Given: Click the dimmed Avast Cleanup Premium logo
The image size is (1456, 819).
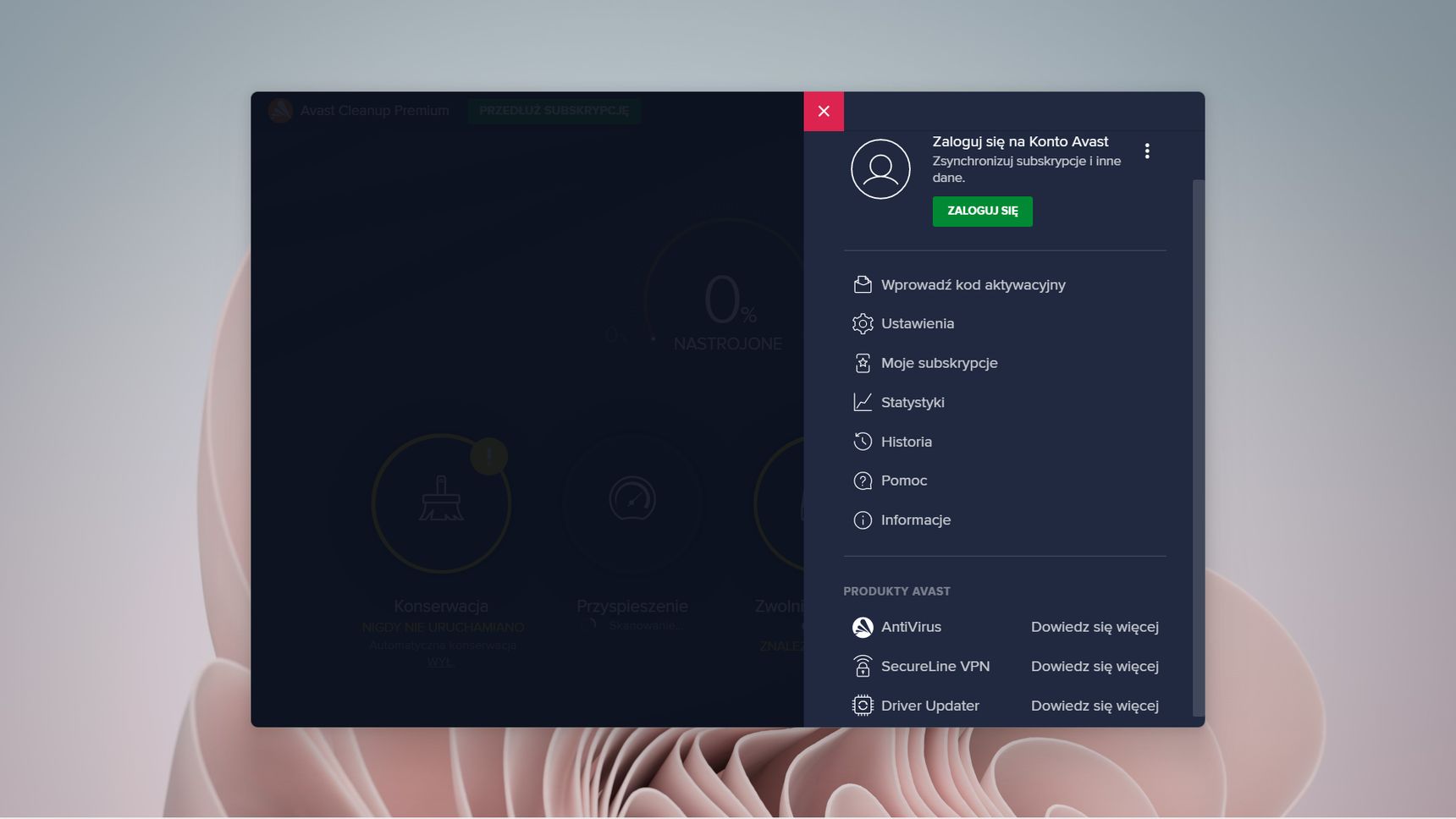Looking at the screenshot, I should 280,111.
